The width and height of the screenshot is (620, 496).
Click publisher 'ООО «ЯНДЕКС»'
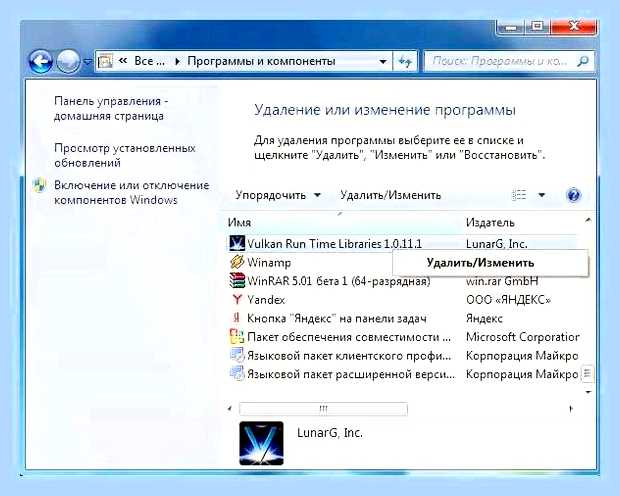point(508,300)
